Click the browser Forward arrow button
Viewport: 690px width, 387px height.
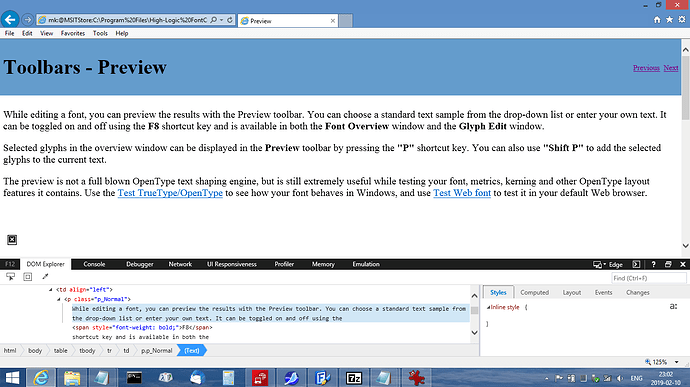[27, 20]
